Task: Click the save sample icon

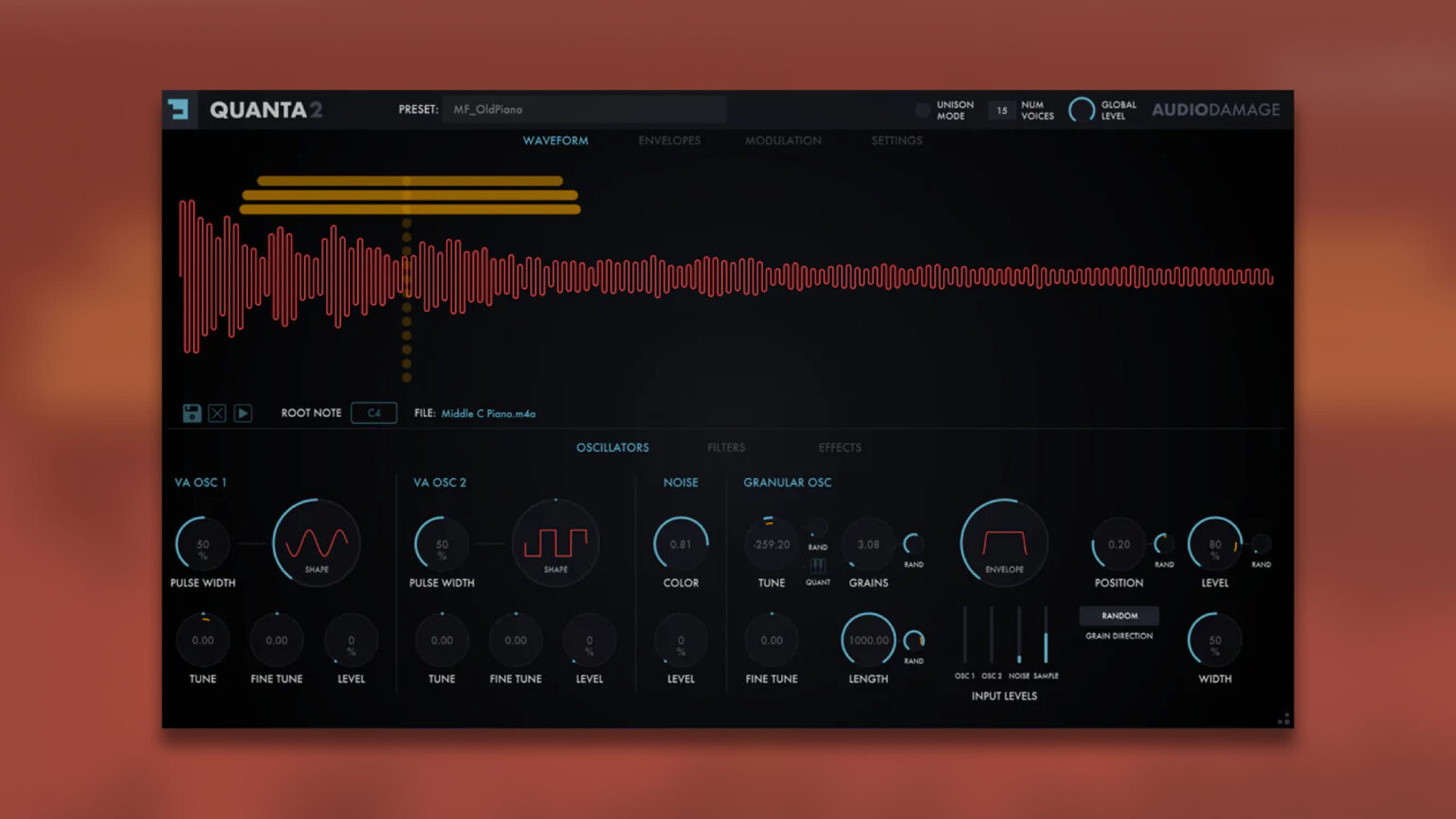Action: coord(192,412)
